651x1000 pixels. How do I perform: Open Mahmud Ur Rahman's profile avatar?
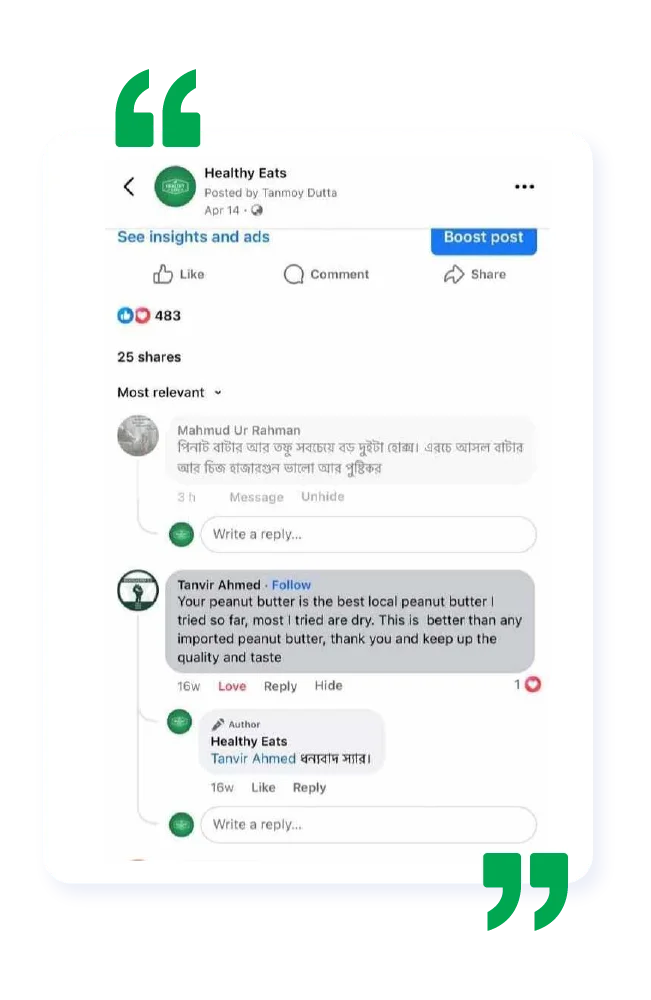tap(138, 436)
